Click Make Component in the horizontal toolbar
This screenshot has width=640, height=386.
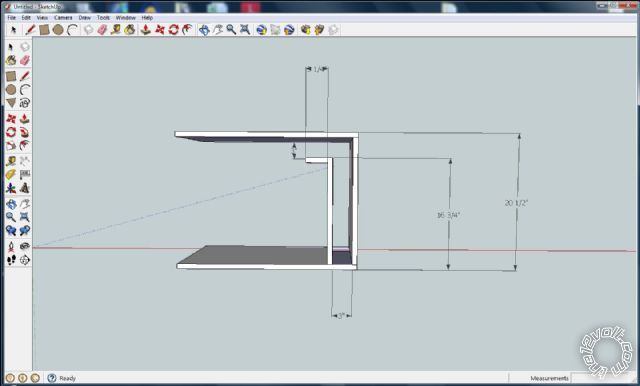88,30
